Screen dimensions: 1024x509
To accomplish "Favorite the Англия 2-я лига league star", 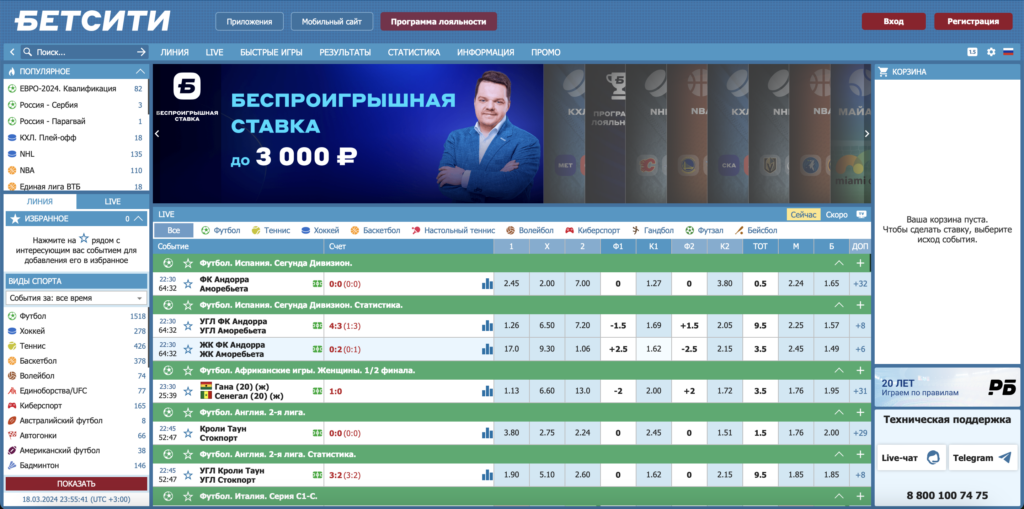I will pos(188,412).
